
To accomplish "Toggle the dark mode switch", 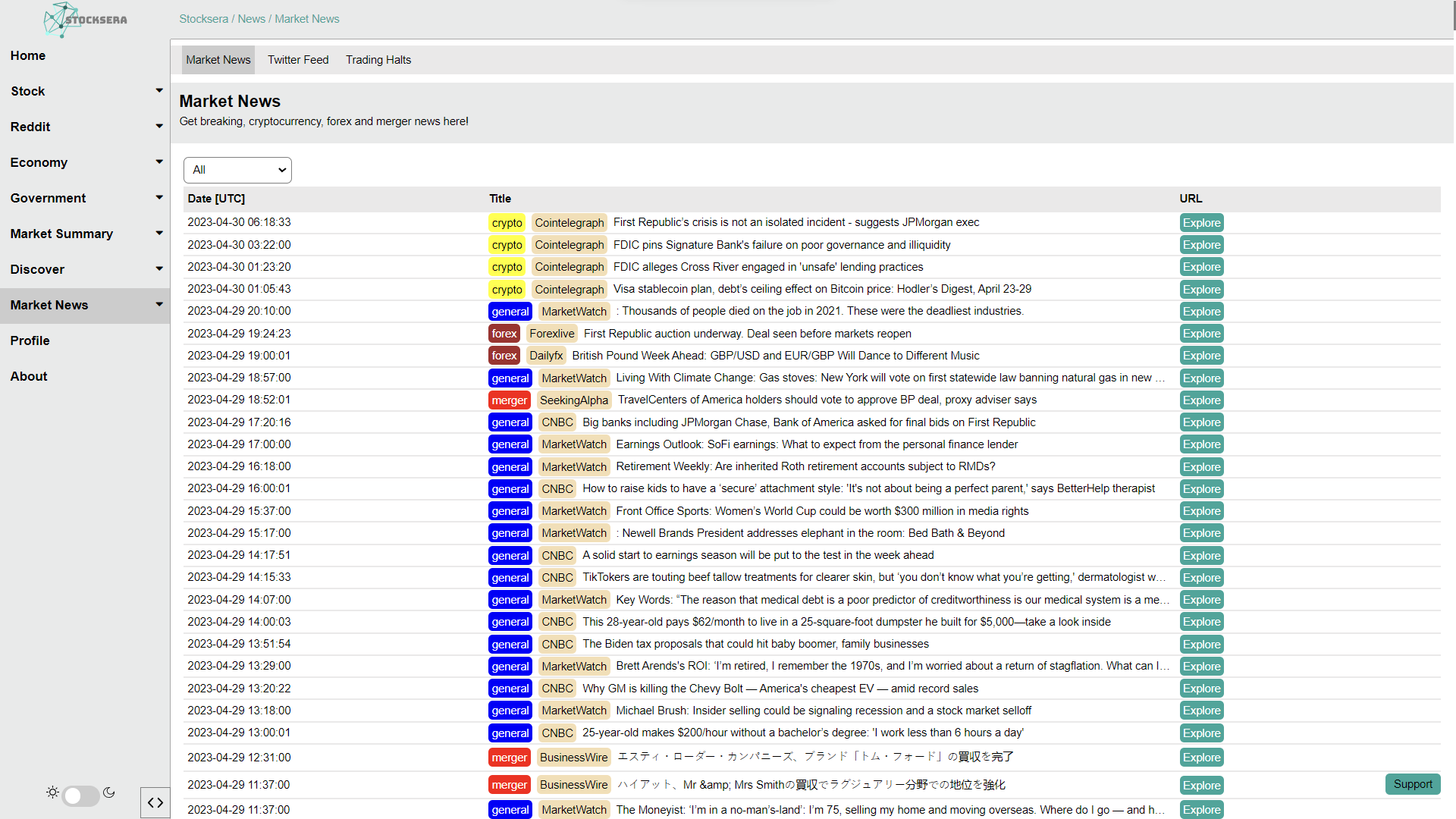I will (80, 795).
